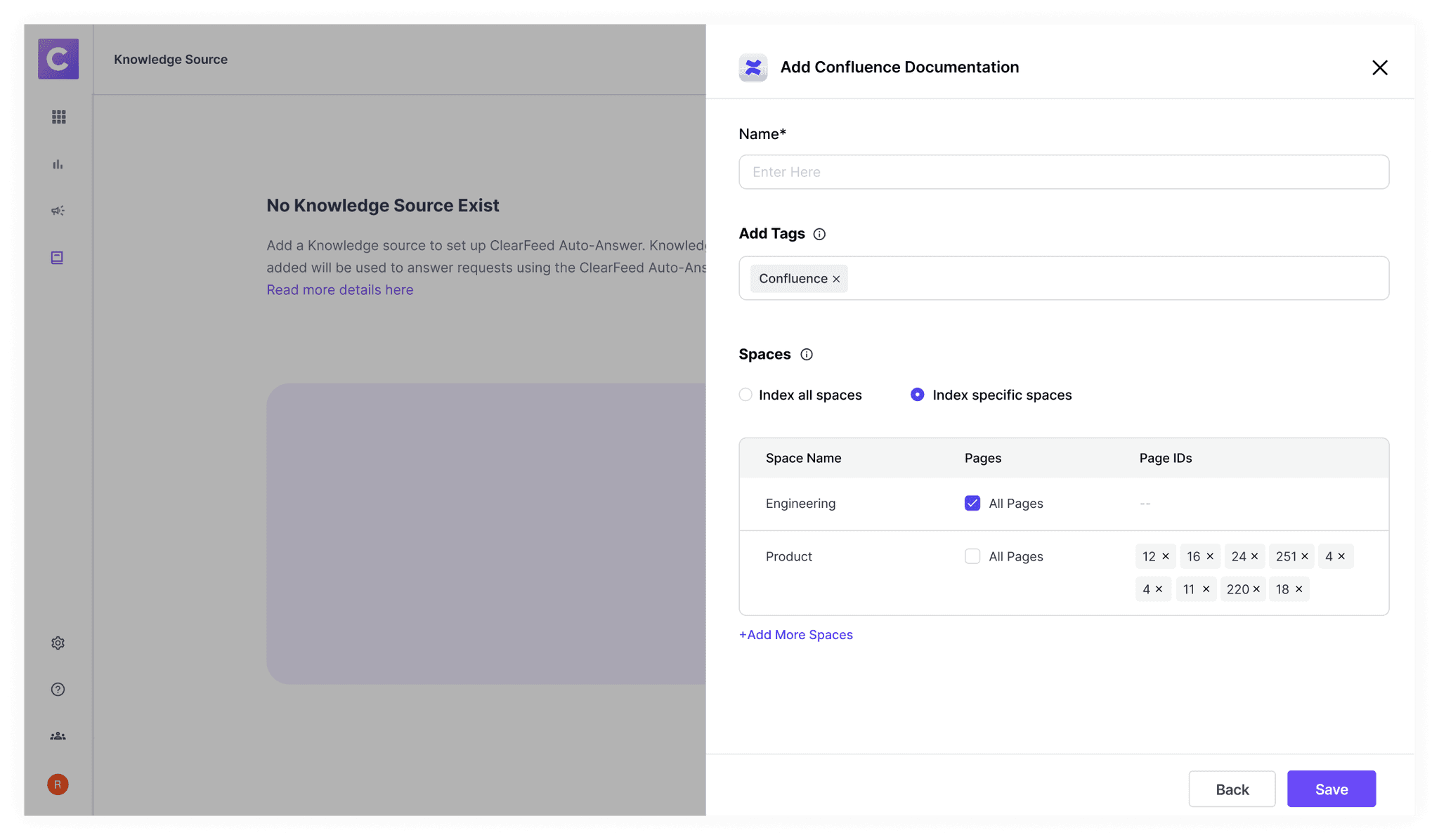Open the team members sidebar icon

pos(58,736)
